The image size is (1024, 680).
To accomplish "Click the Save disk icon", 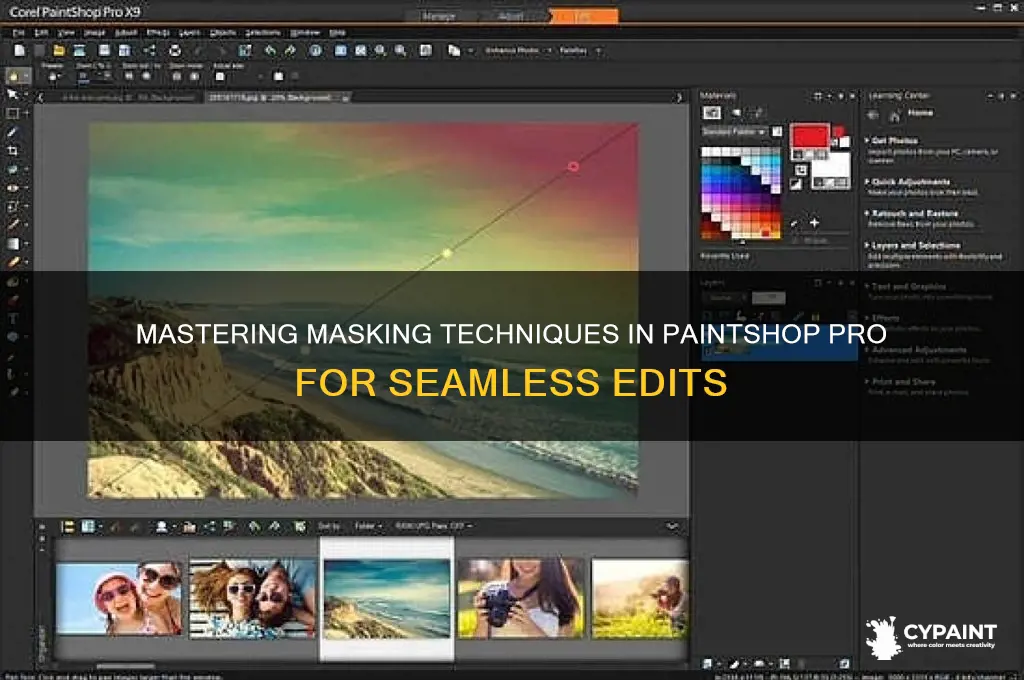I will (104, 50).
